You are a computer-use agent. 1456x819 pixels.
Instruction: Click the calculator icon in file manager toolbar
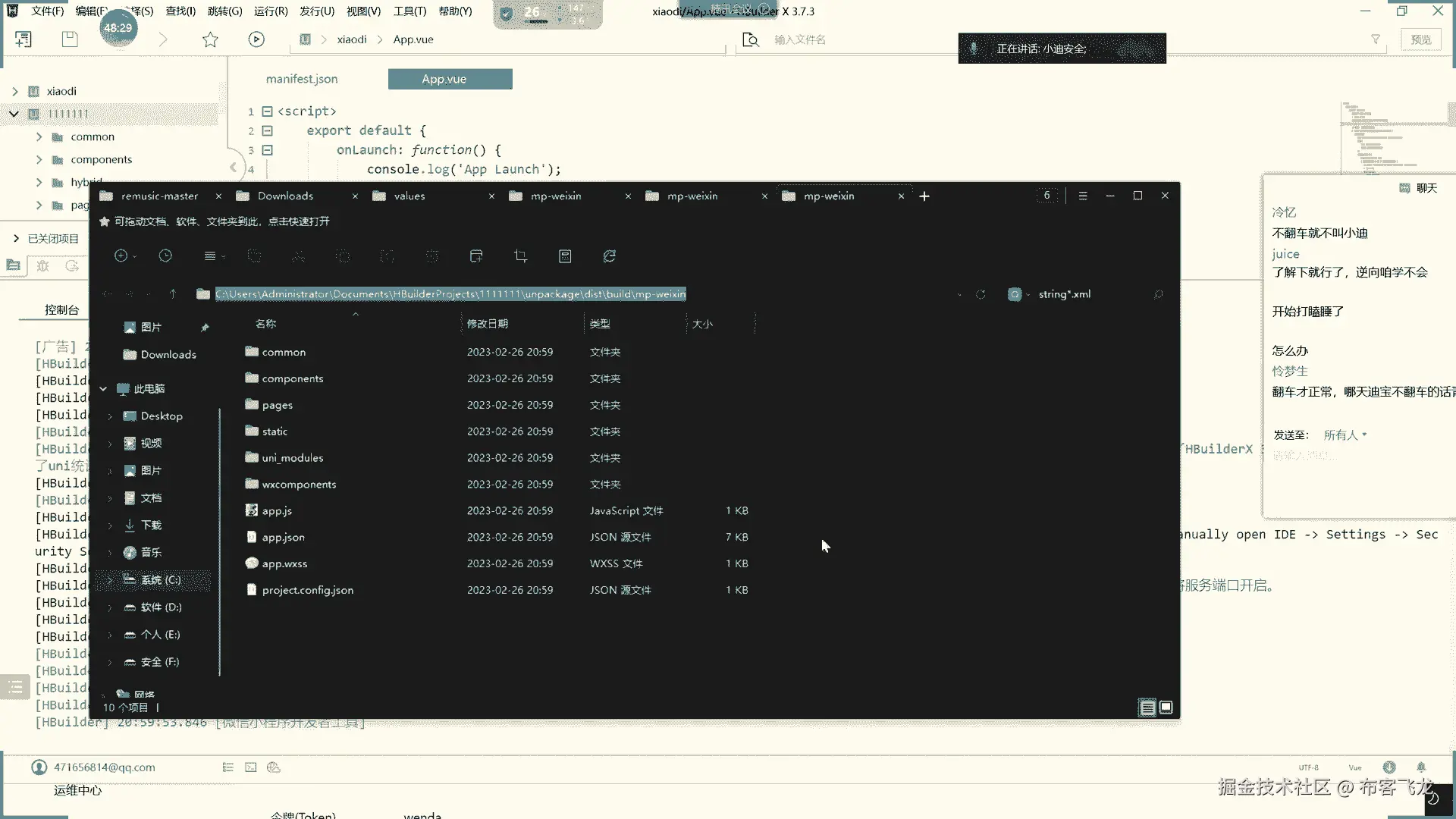565,256
